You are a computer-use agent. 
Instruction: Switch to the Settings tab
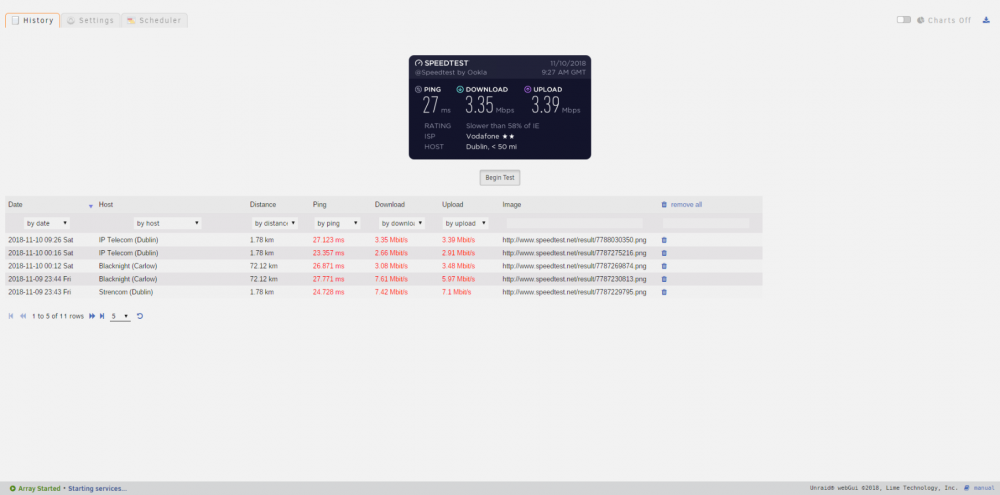pos(91,20)
